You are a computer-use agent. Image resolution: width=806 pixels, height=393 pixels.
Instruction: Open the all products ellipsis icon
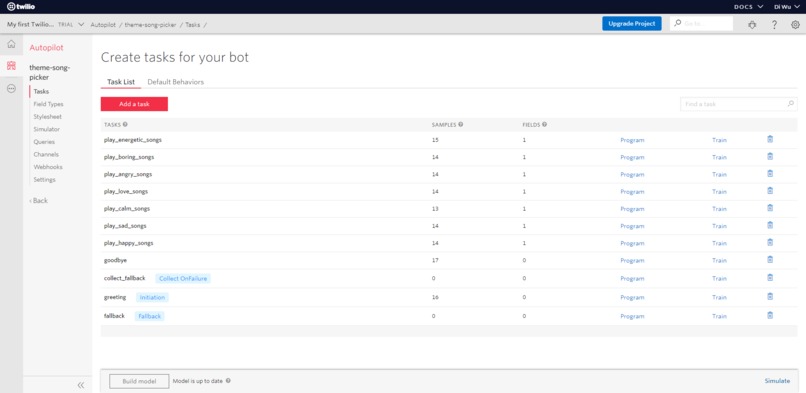11,88
